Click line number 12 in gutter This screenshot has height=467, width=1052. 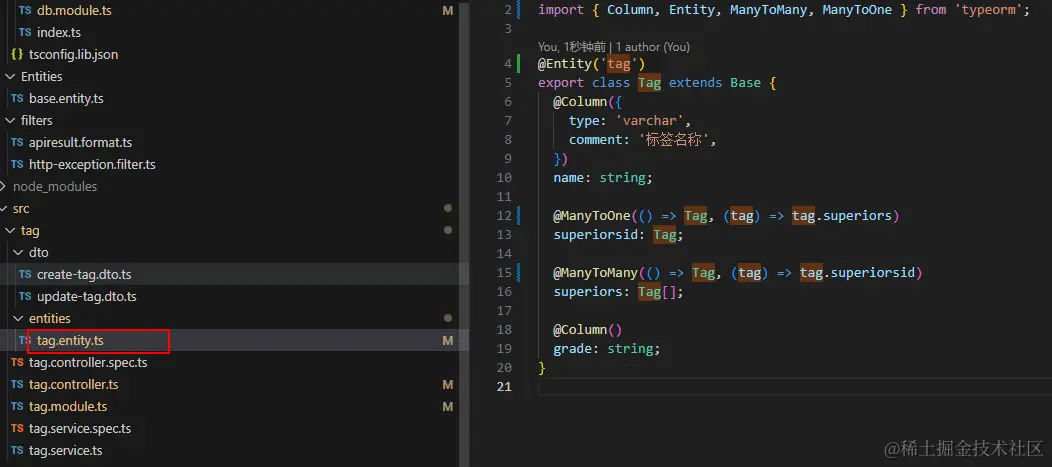pos(504,215)
